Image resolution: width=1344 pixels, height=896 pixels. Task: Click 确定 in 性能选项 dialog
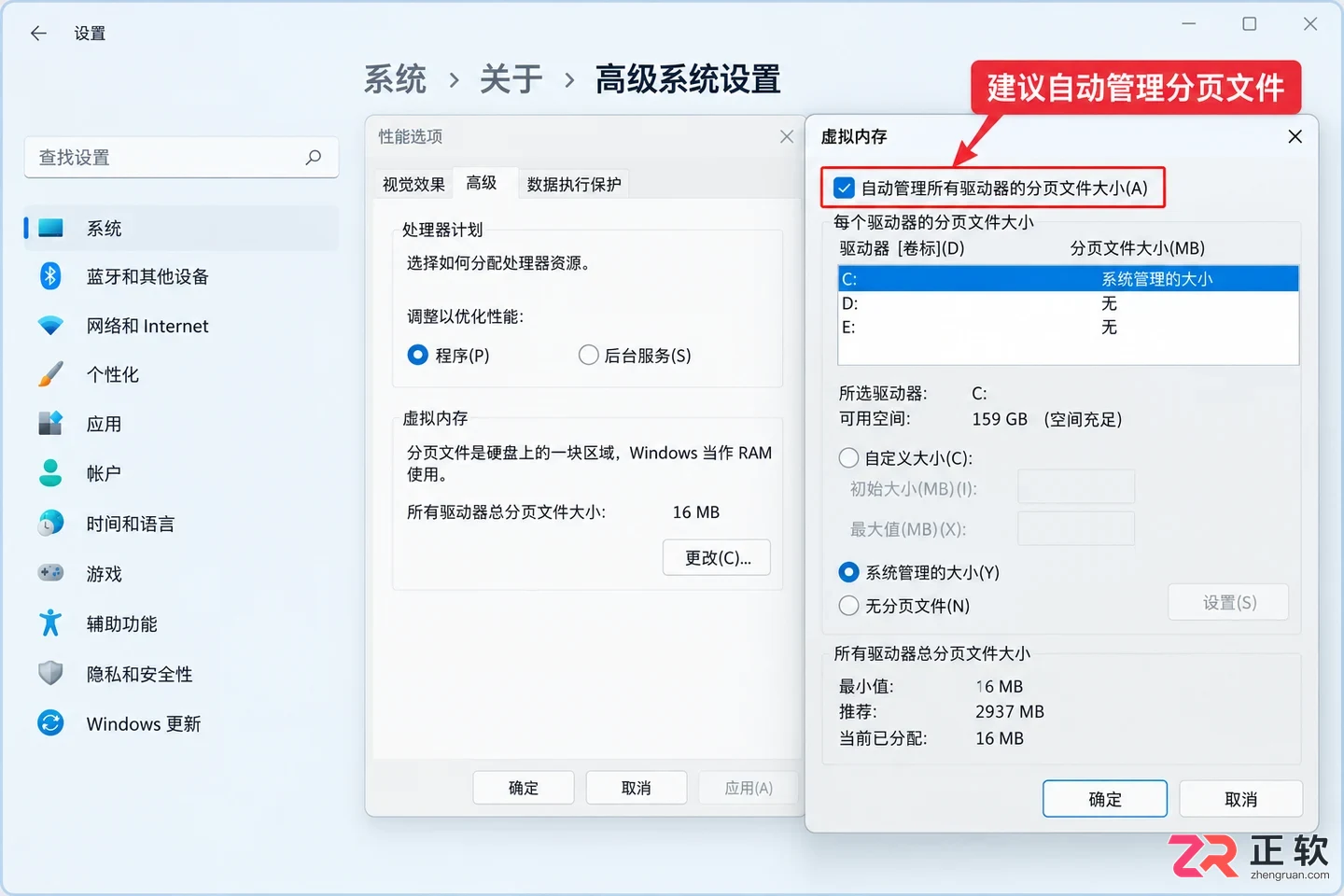tap(524, 788)
